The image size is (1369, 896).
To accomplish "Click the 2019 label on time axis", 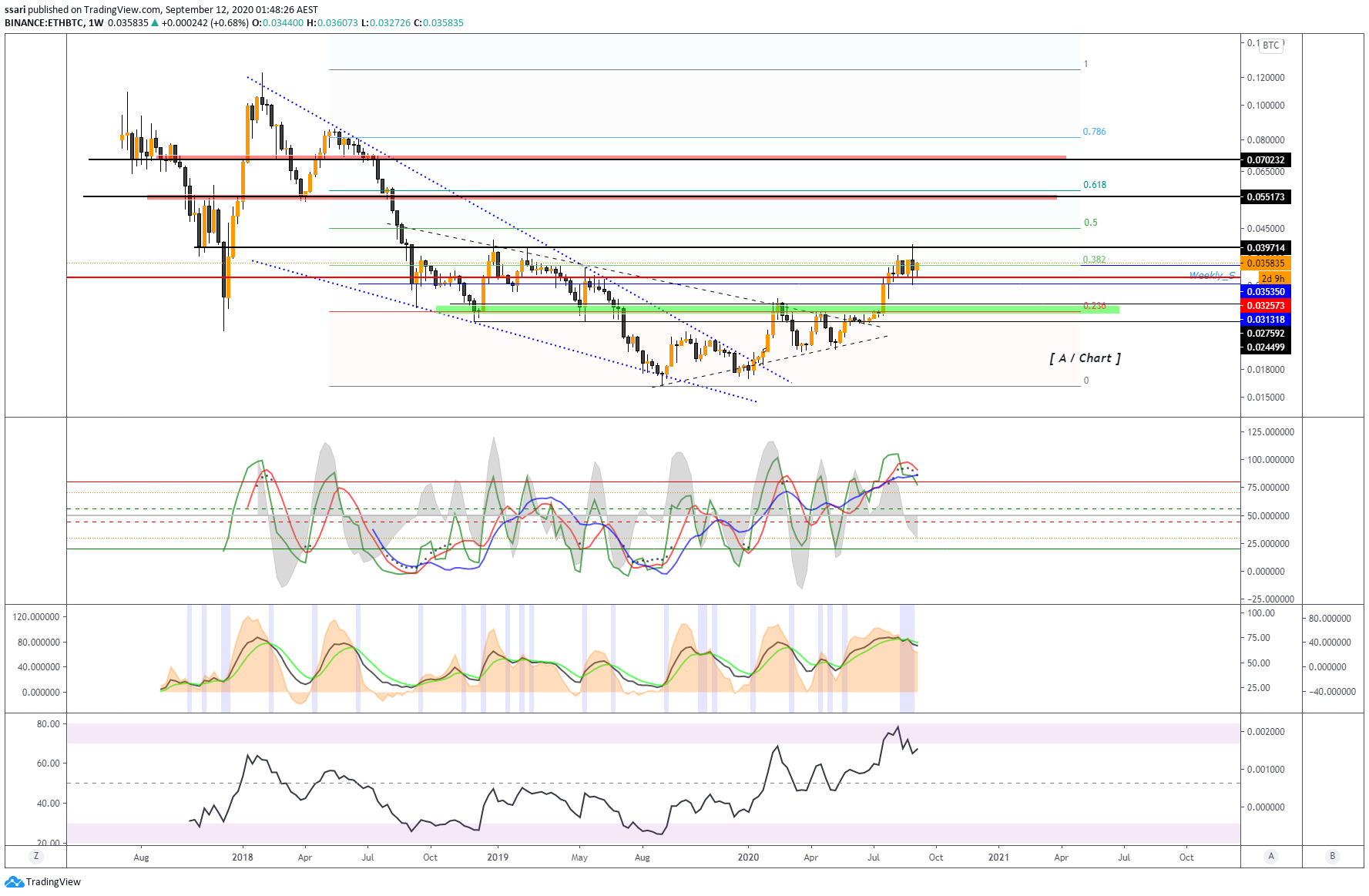I will (498, 857).
